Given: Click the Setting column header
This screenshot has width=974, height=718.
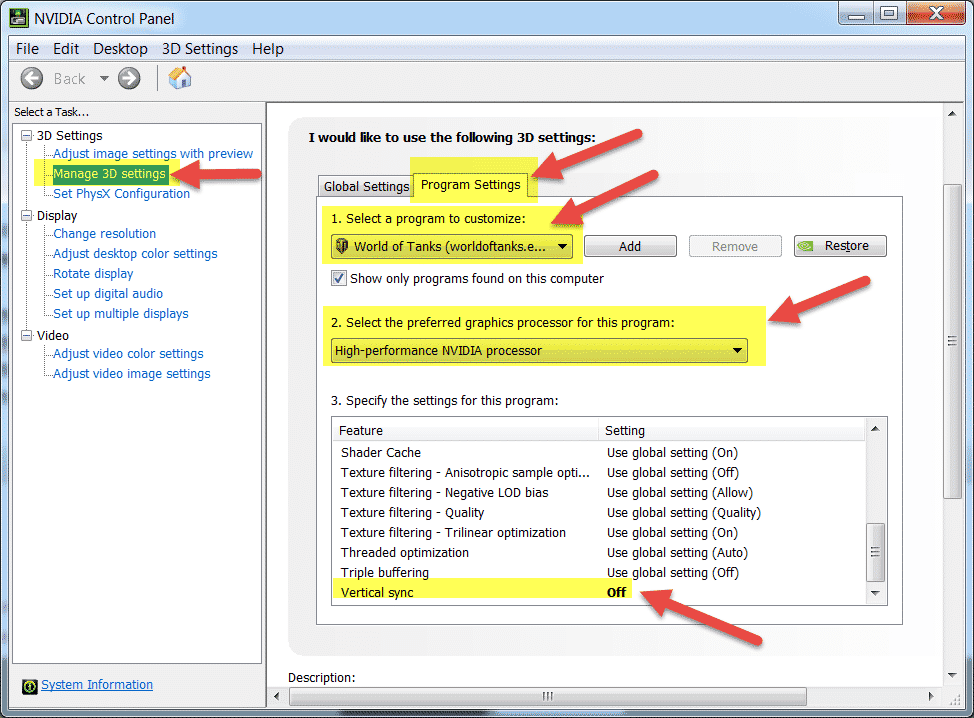Looking at the screenshot, I should point(731,430).
